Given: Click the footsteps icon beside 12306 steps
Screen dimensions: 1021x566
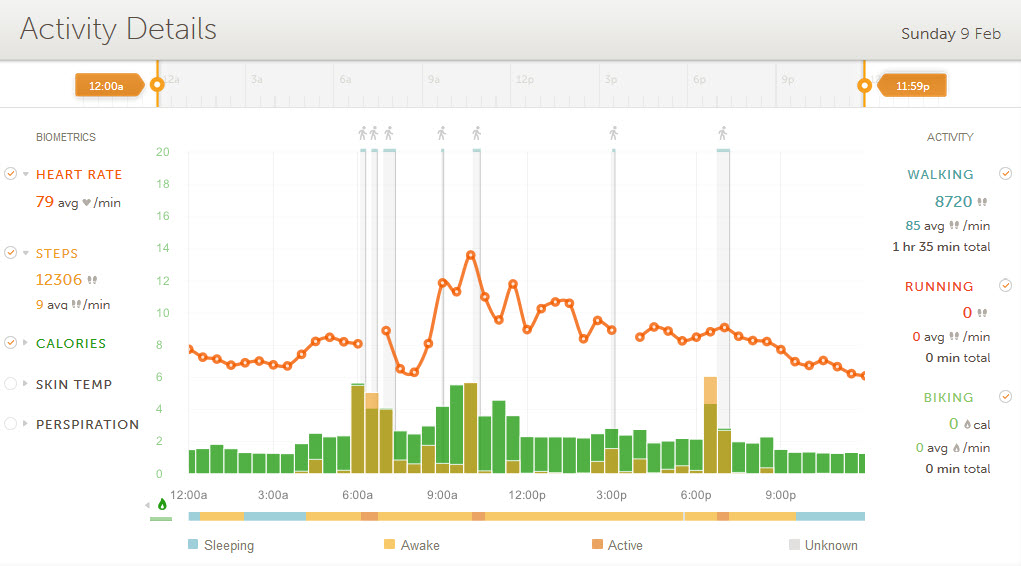Looking at the screenshot, I should [93, 281].
